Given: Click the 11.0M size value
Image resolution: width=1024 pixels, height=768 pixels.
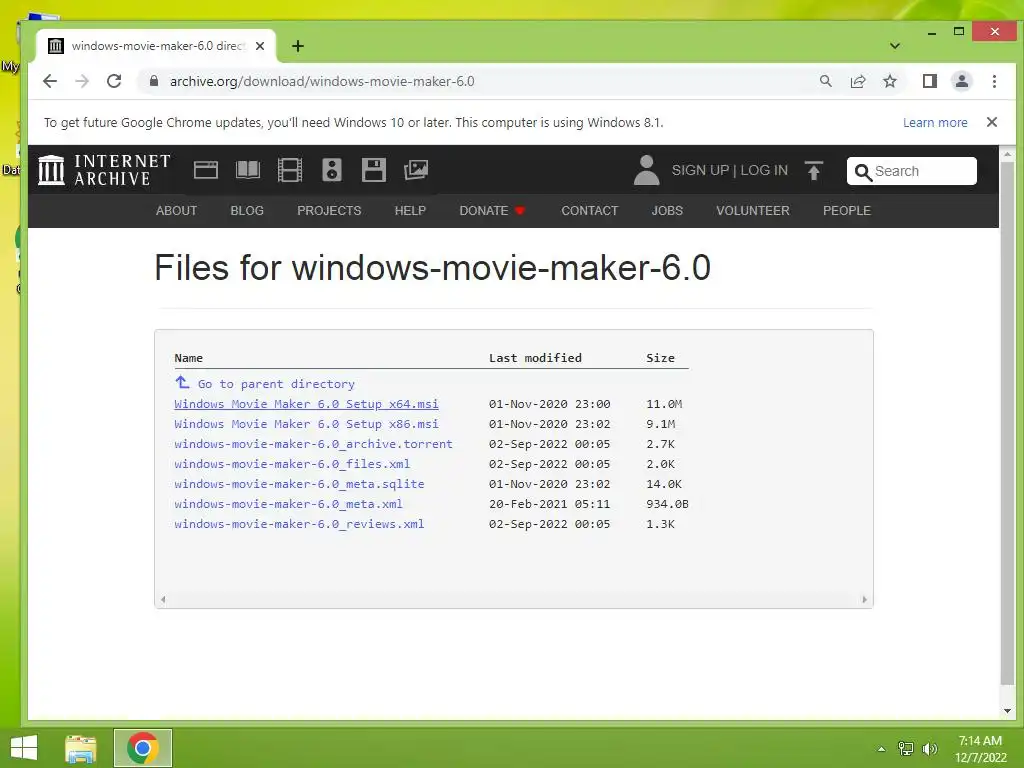Looking at the screenshot, I should (x=664, y=404).
